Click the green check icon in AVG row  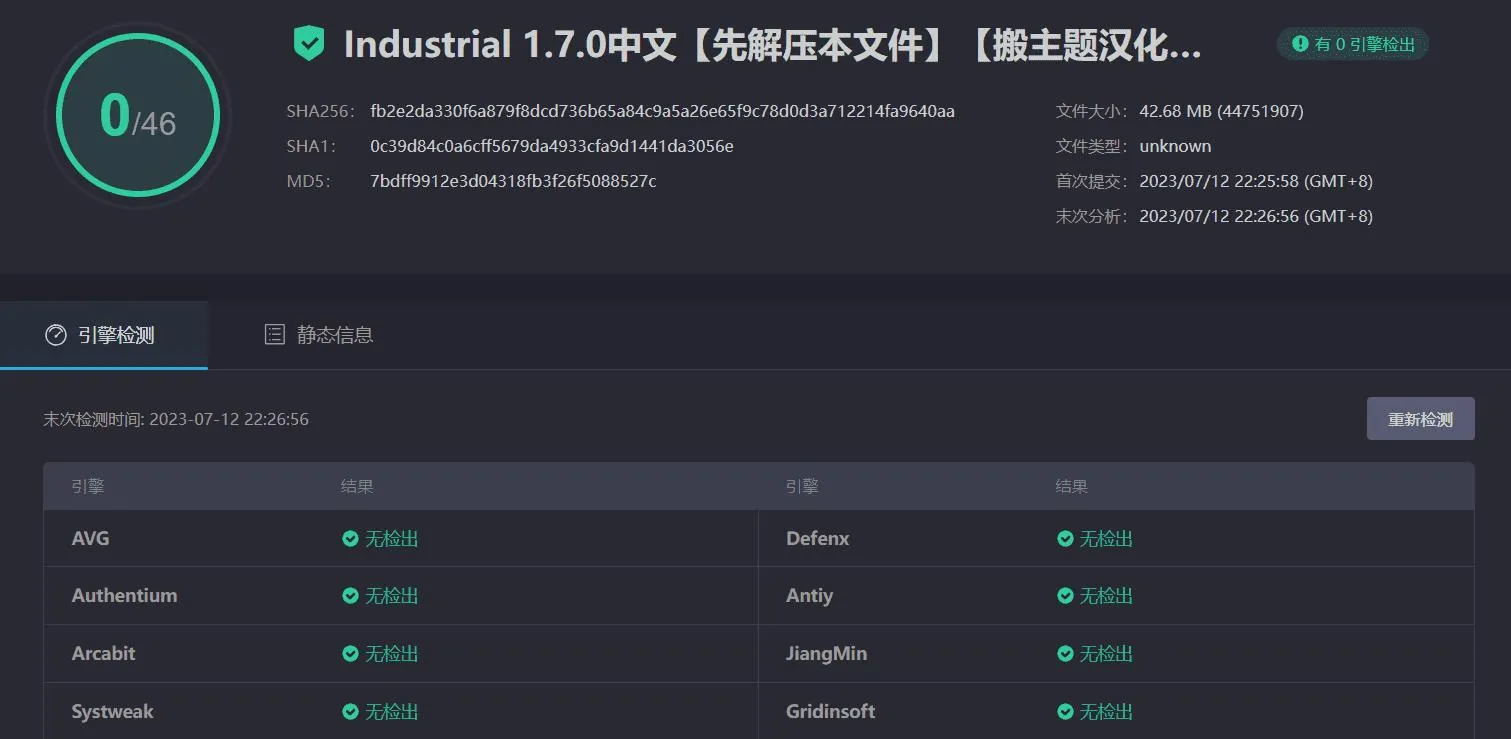coord(350,539)
